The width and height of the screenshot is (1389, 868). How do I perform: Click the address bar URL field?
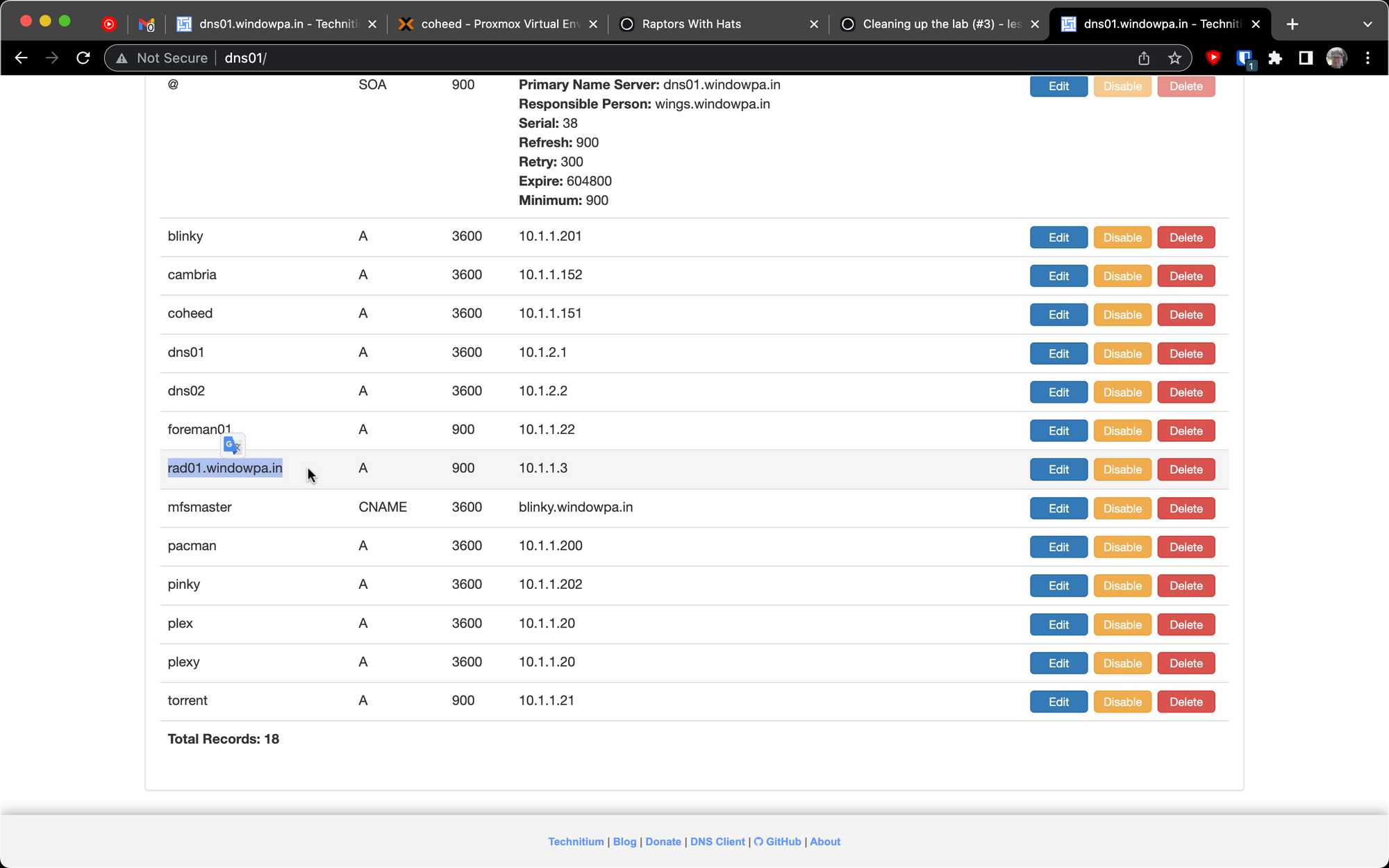point(625,58)
